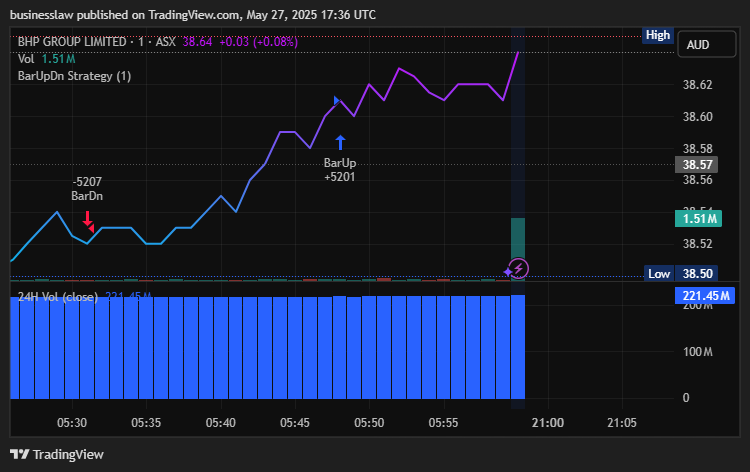This screenshot has height=472, width=750.
Task: Click the Vol 1.51 M indicator legend
Action: (x=46, y=59)
